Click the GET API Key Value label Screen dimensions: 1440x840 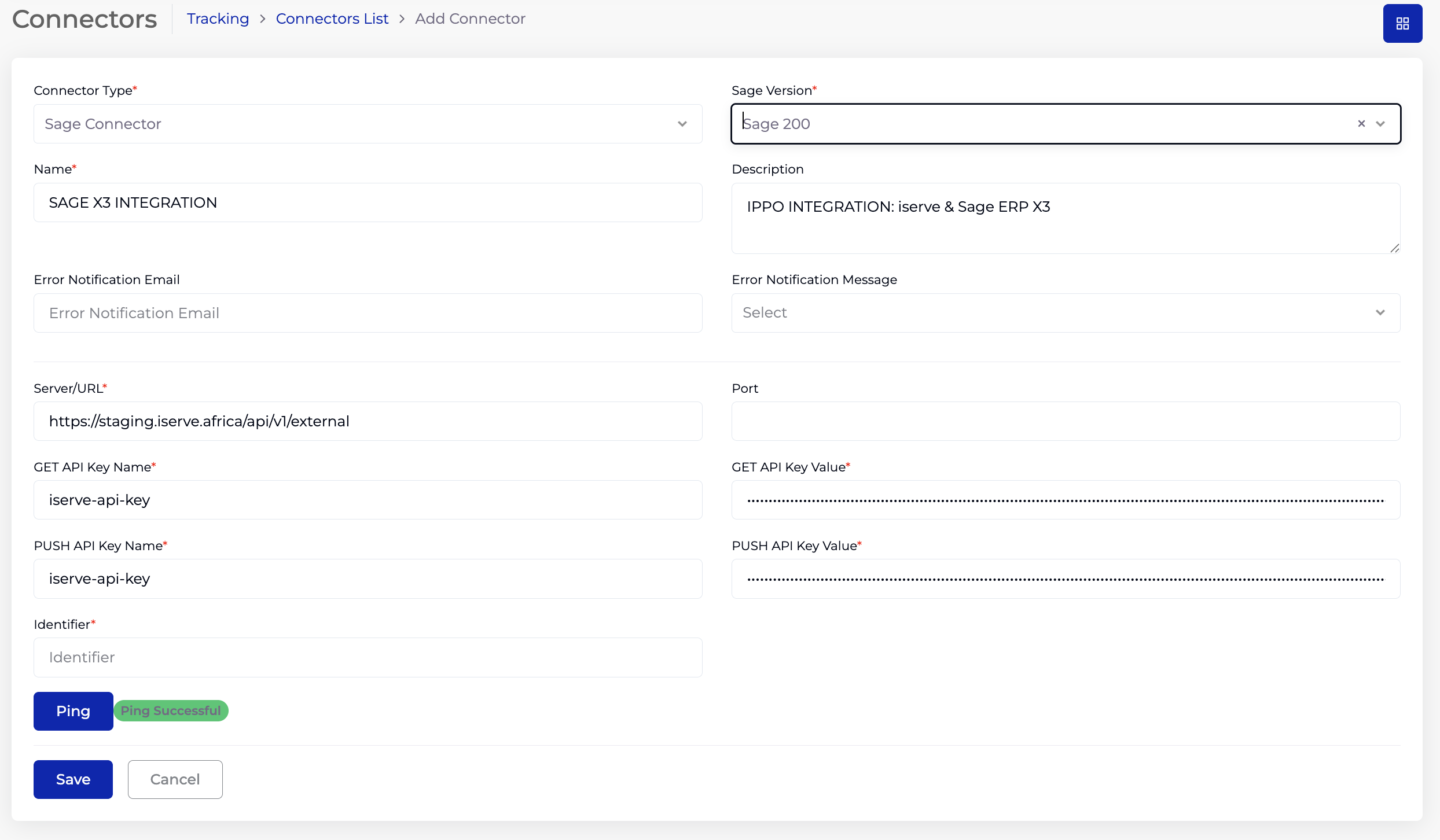(791, 467)
